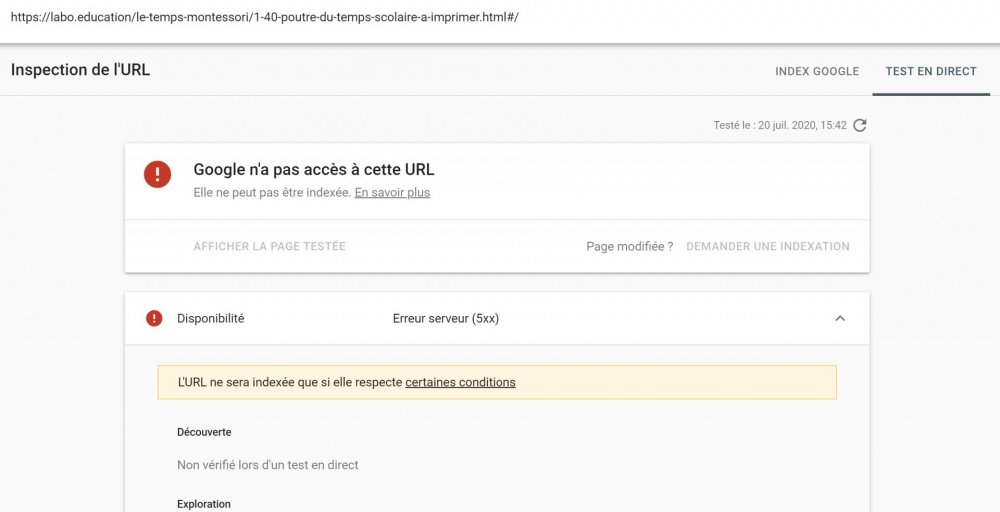1000x512 pixels.
Task: Click the Erreur serveur (5xx) status text
Action: point(446,318)
